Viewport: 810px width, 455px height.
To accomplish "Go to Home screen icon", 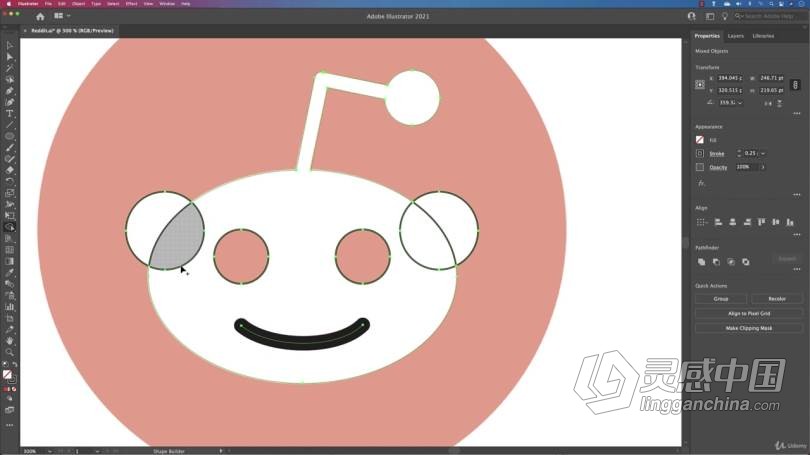I will pyautogui.click(x=40, y=17).
